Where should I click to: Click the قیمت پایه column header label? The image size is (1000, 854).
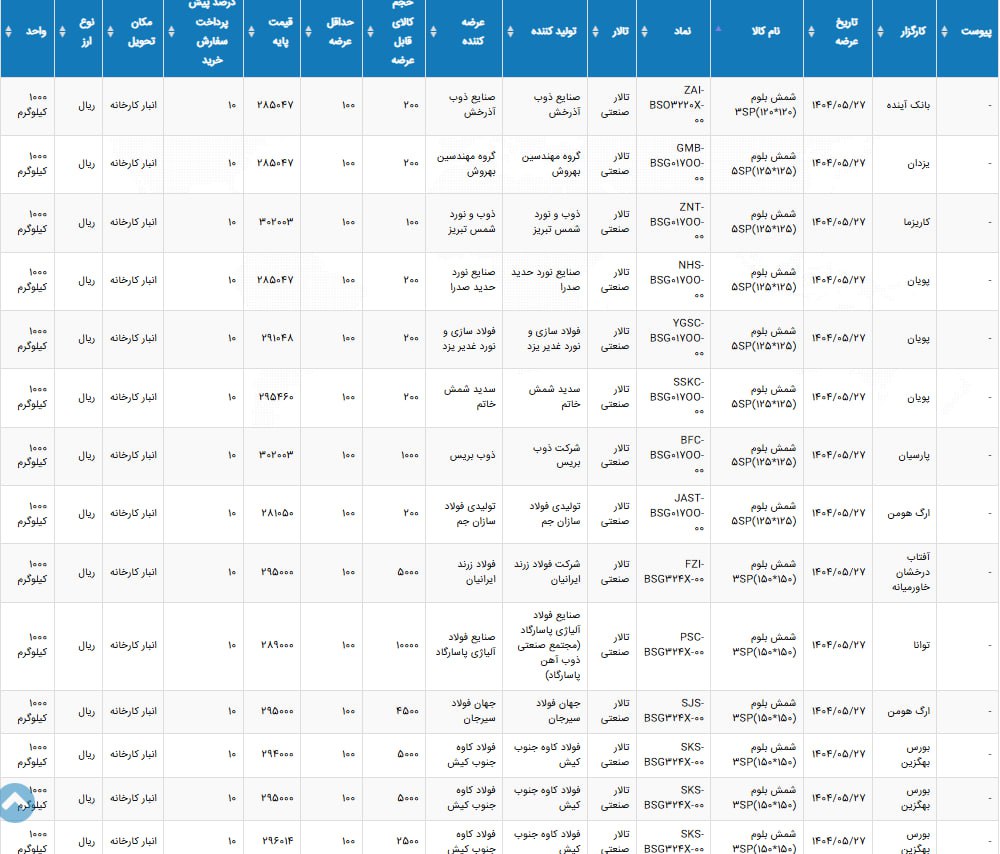pos(280,31)
